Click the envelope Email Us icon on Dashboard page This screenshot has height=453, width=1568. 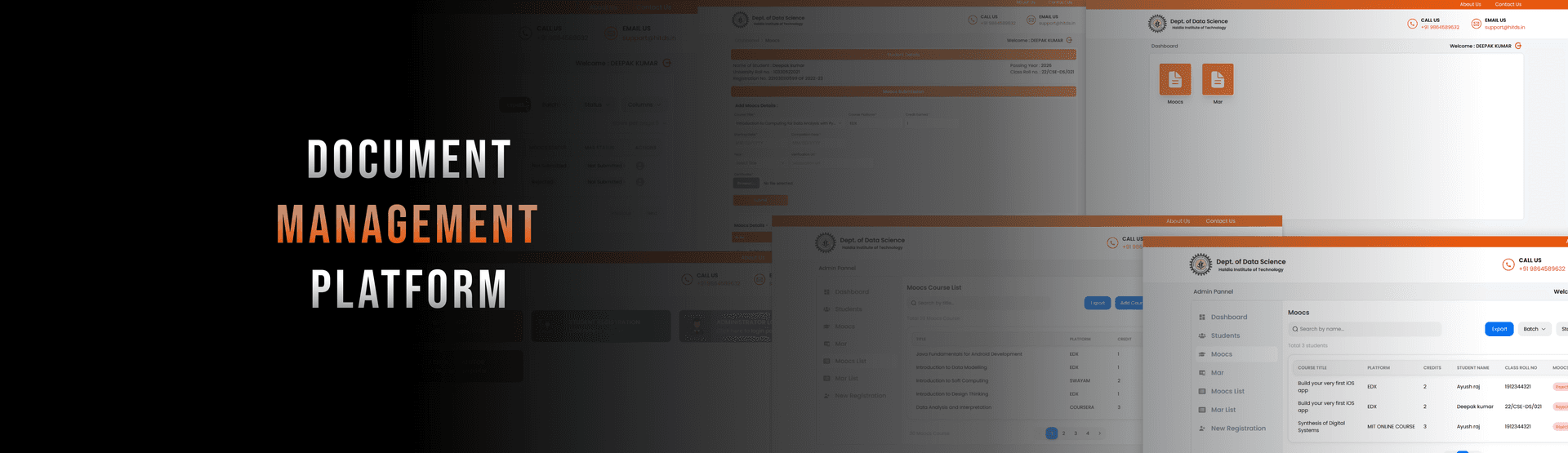pos(1476,24)
